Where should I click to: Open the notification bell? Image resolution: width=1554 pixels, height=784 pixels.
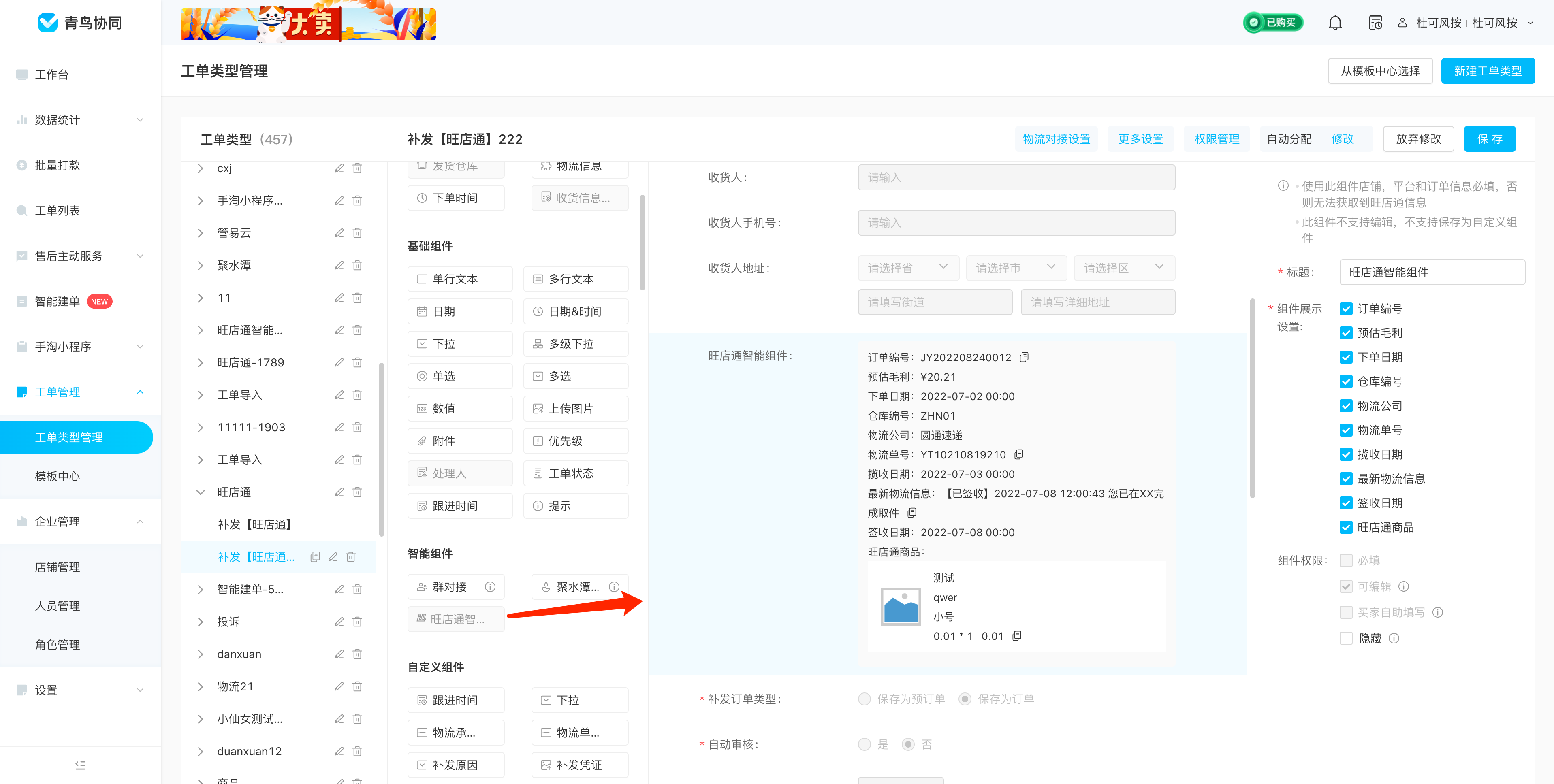[1334, 23]
